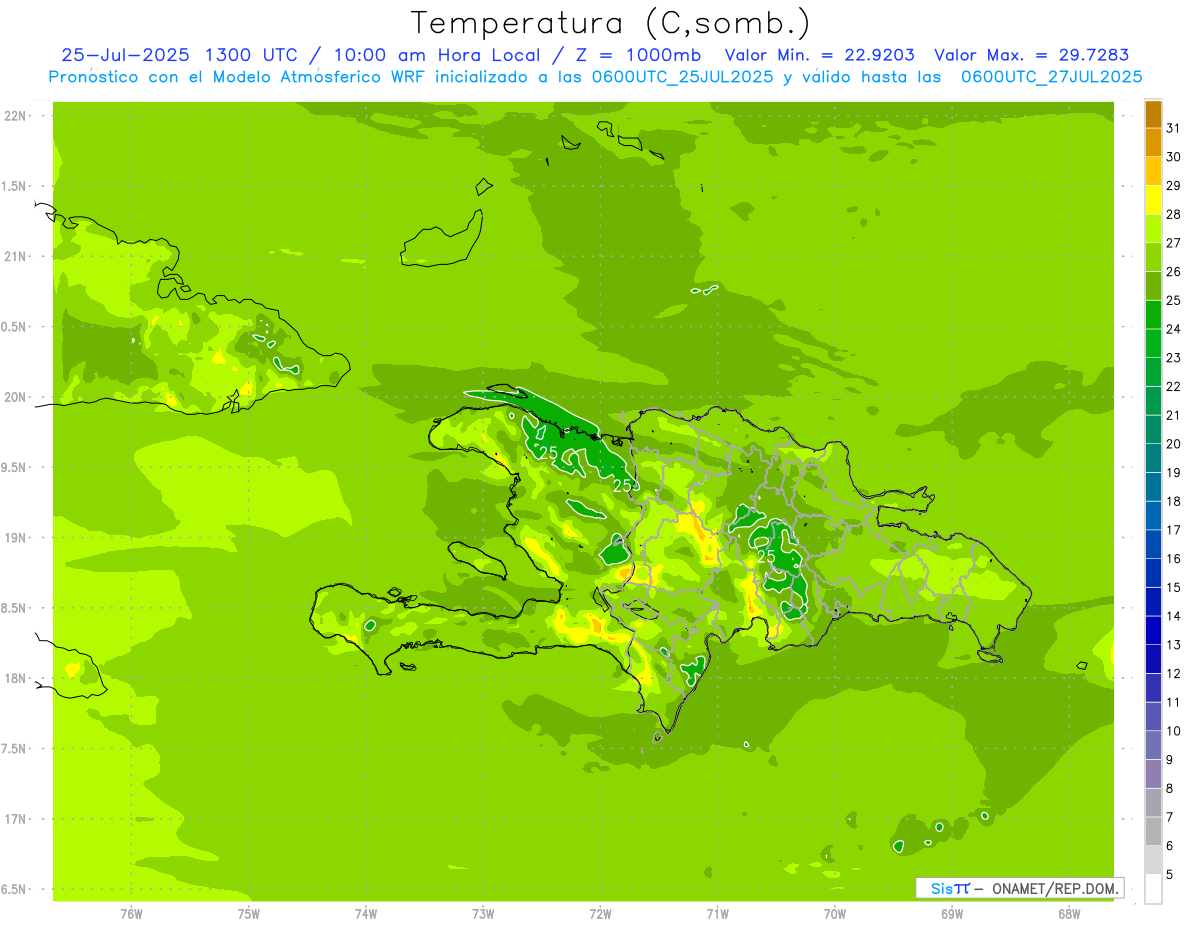The height and width of the screenshot is (927, 1200).
Task: Click the "71W" longitude label
Action: pos(717,913)
